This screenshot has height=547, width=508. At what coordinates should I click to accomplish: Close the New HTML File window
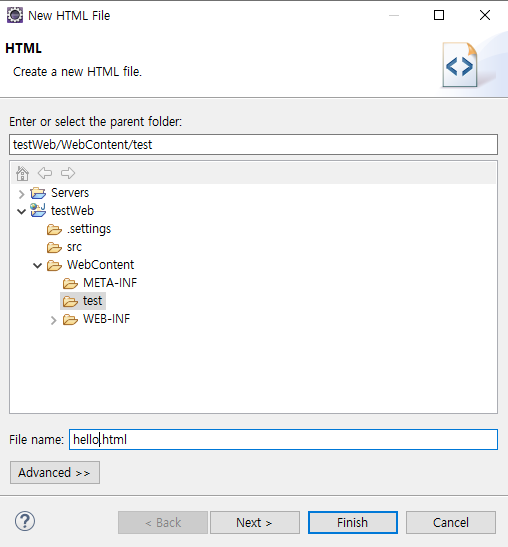pos(485,15)
